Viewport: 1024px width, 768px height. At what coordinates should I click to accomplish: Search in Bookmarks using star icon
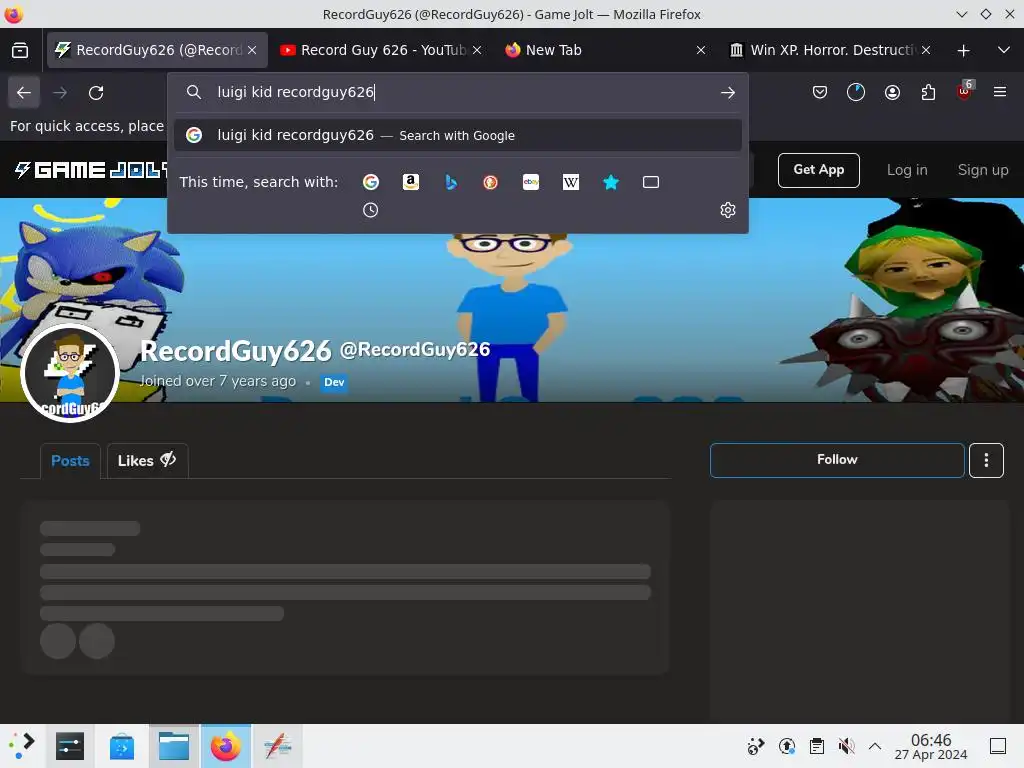611,182
